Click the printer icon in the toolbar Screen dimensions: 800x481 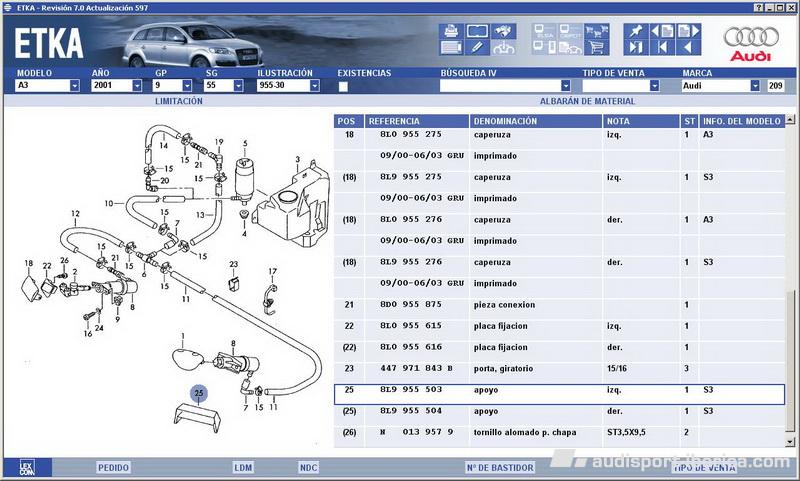tap(452, 31)
